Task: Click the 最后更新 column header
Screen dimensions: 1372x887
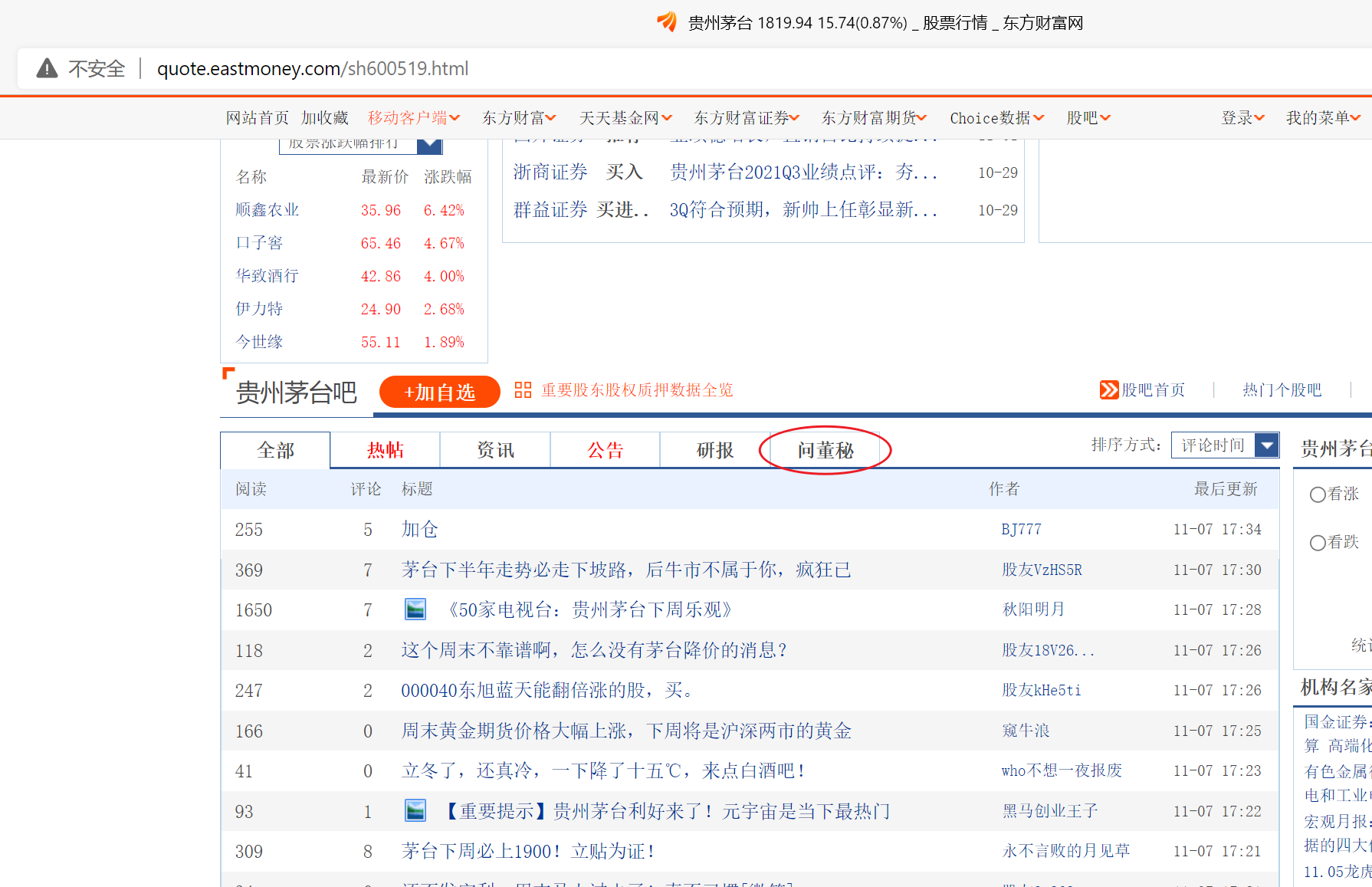Action: pyautogui.click(x=1226, y=489)
